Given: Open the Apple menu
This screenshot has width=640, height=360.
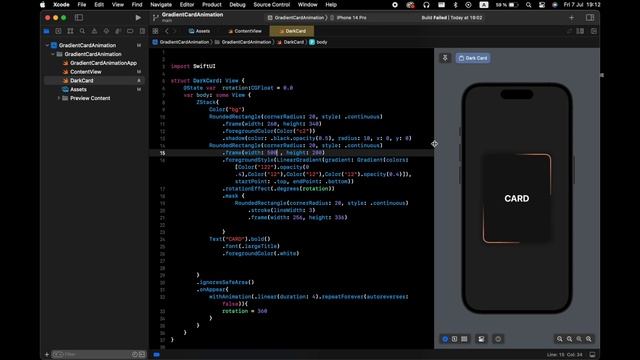Looking at the screenshot, I should (42, 4).
